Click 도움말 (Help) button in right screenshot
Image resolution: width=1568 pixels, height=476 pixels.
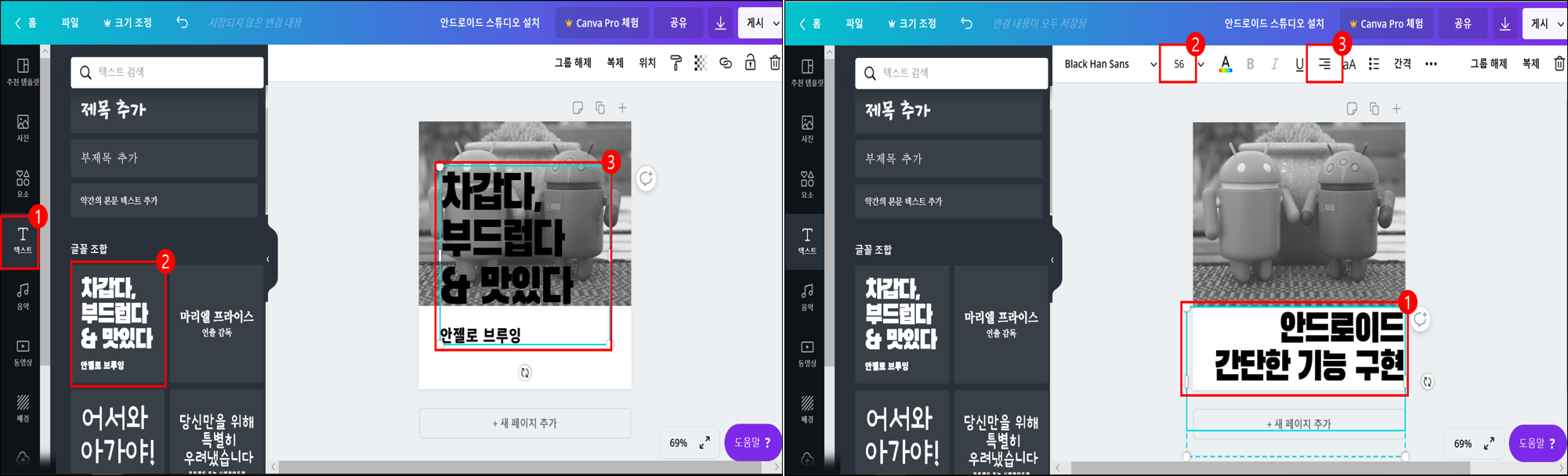click(1537, 443)
